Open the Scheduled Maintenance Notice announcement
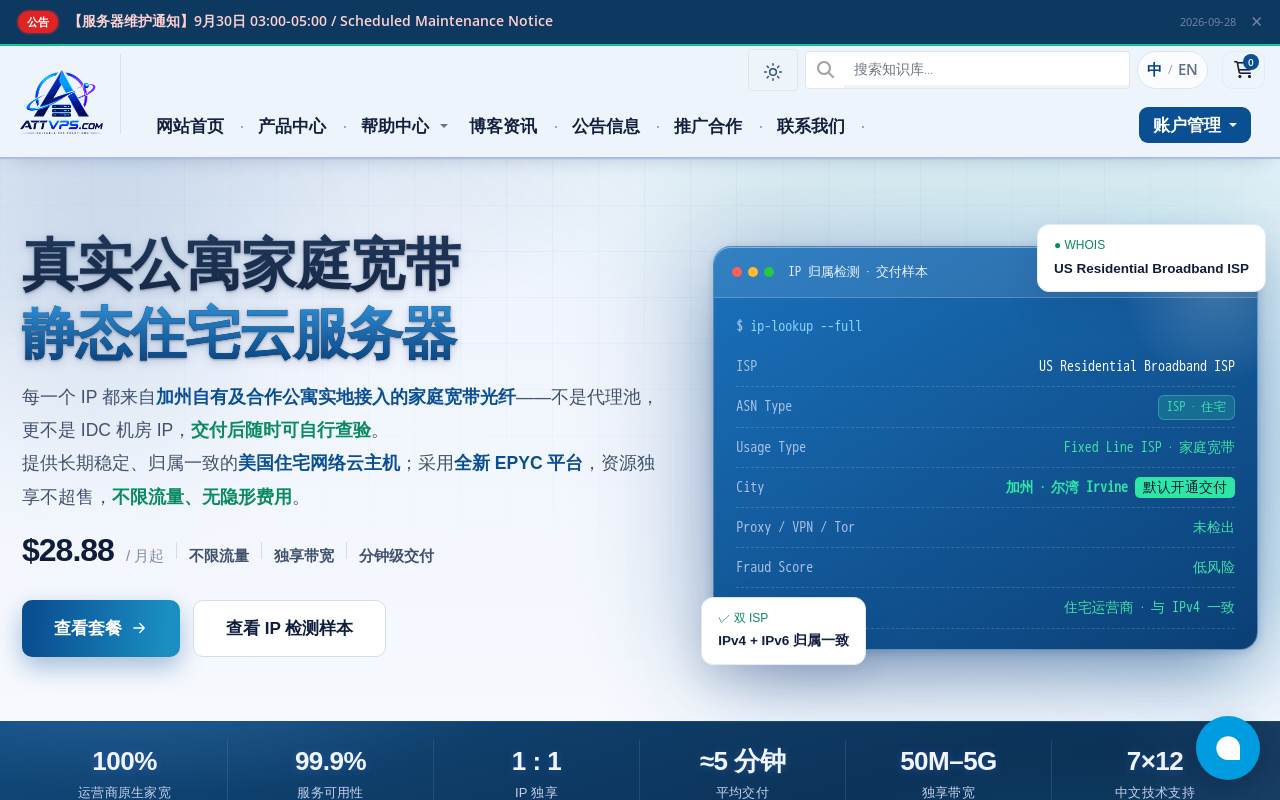1280x800 pixels. (x=311, y=21)
